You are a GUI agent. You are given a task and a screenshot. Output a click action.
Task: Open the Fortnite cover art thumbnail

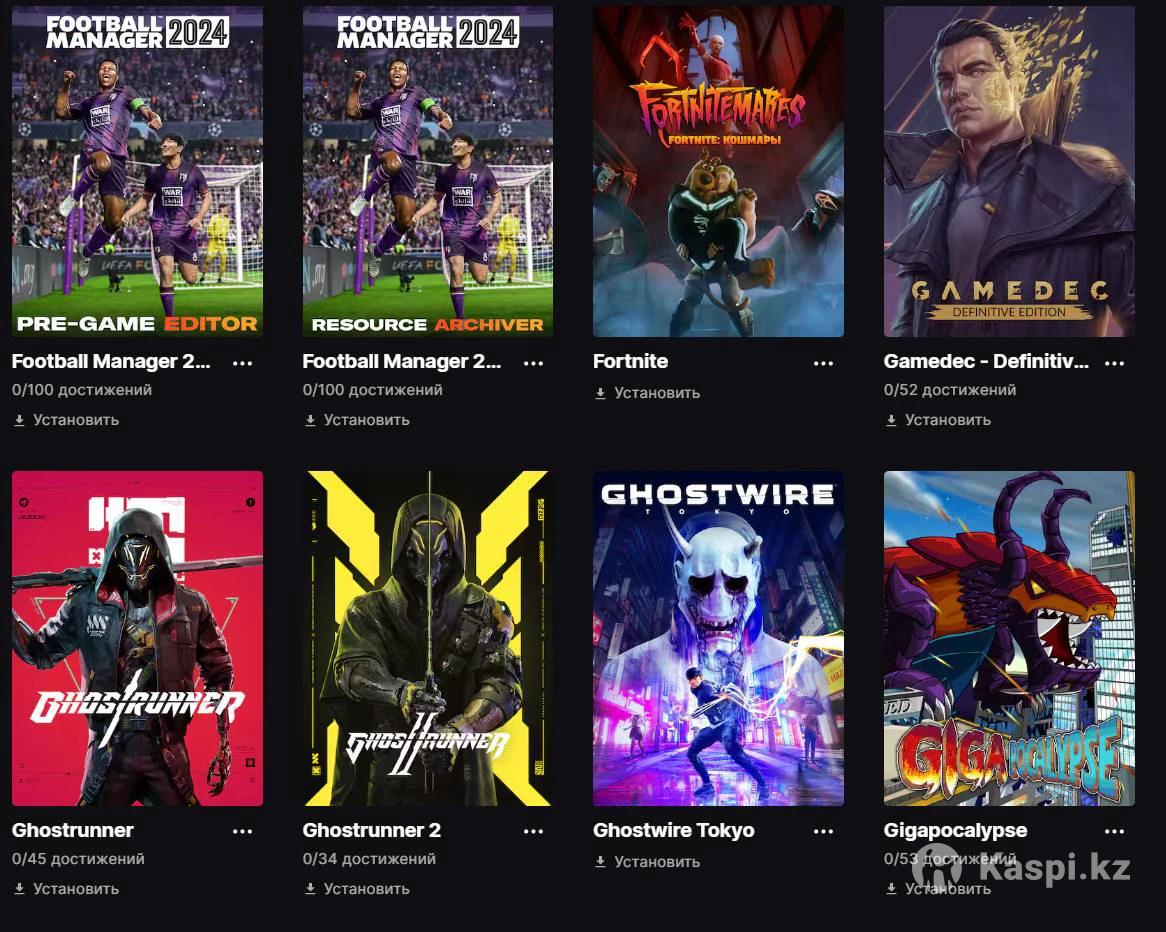[718, 170]
